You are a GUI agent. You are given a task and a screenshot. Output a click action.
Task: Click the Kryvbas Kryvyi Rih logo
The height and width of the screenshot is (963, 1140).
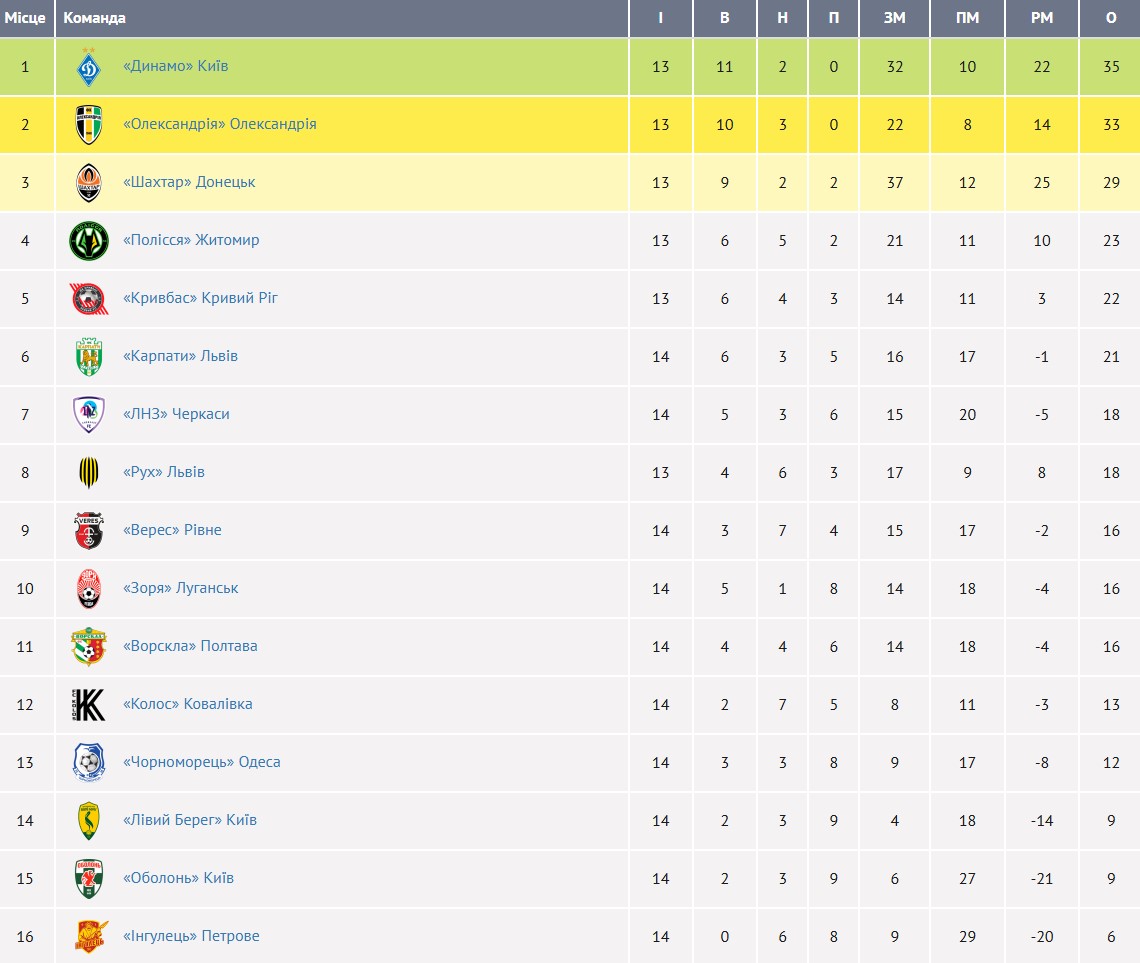coord(89,299)
